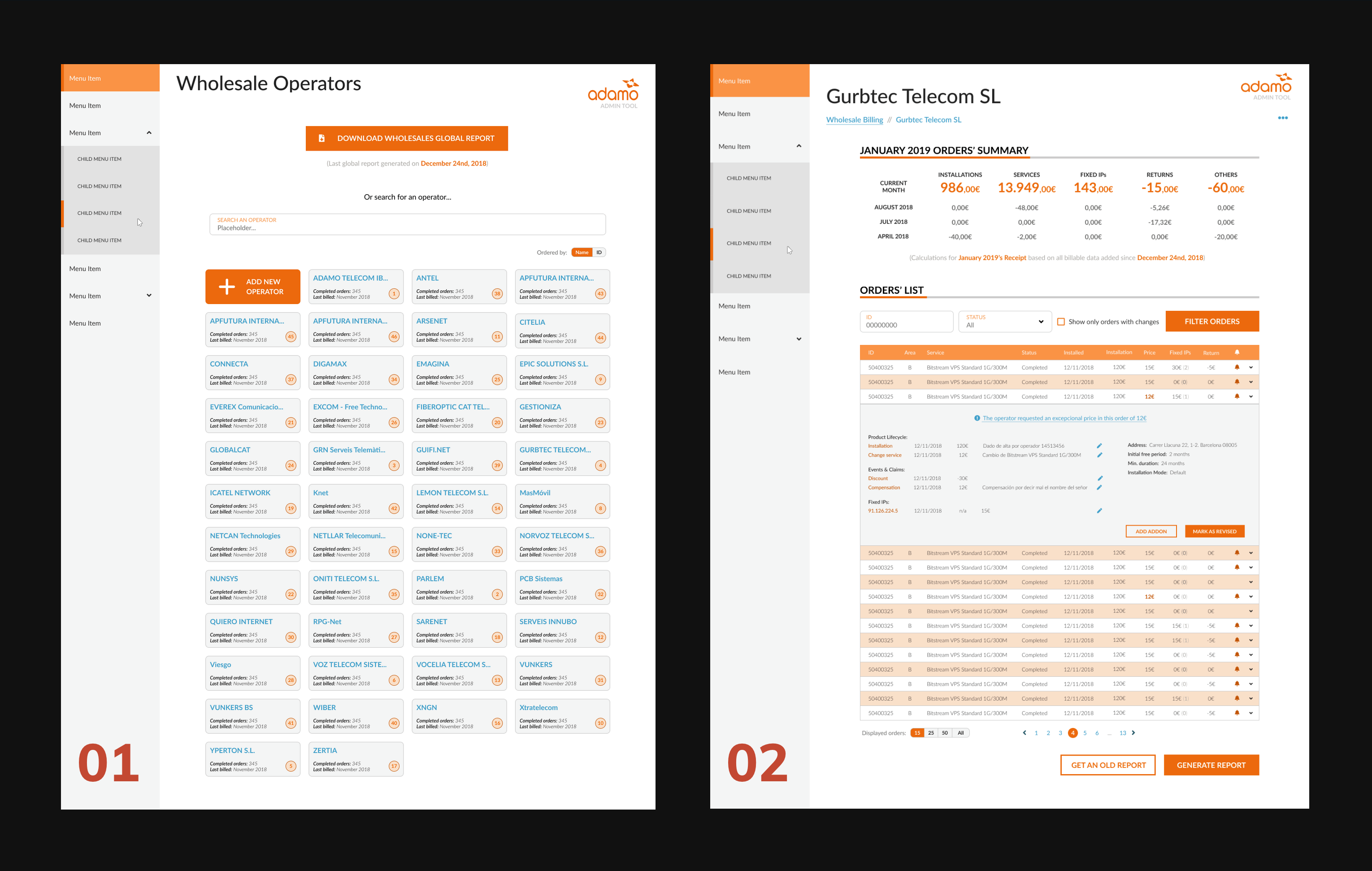The image size is (1372, 871).
Task: Click the pencil icon next to Installation entry
Action: coord(1099,446)
